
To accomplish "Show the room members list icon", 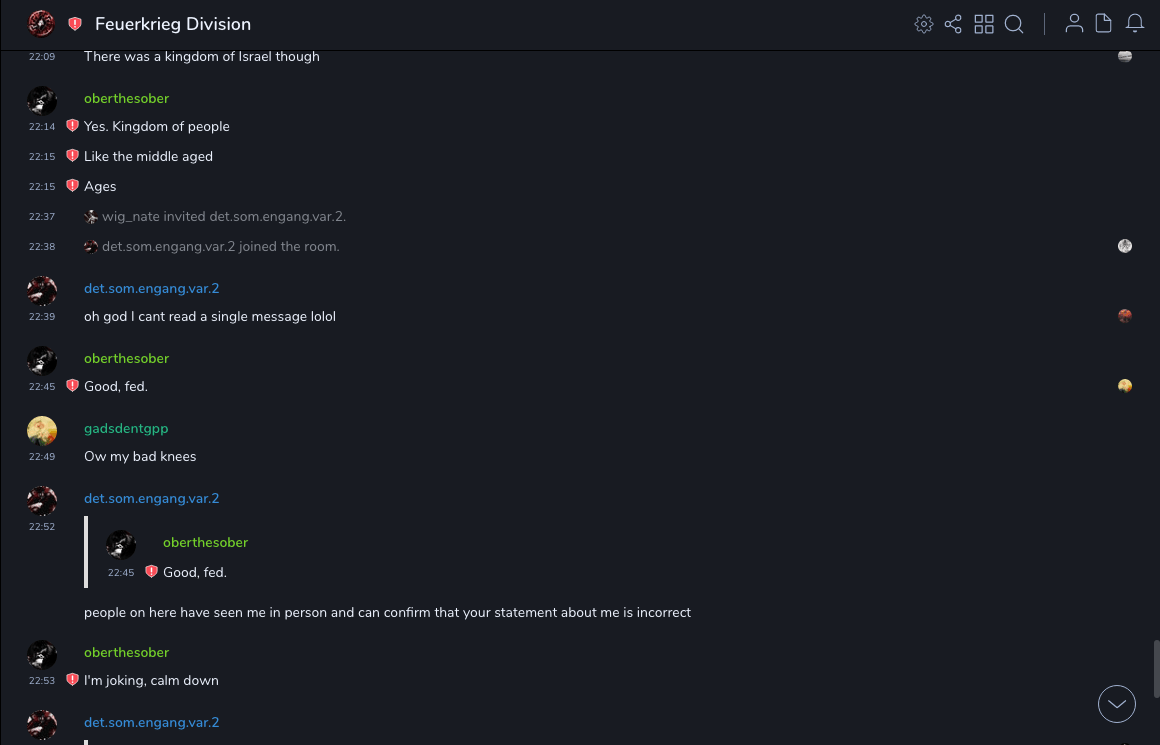I will [x=1074, y=24].
